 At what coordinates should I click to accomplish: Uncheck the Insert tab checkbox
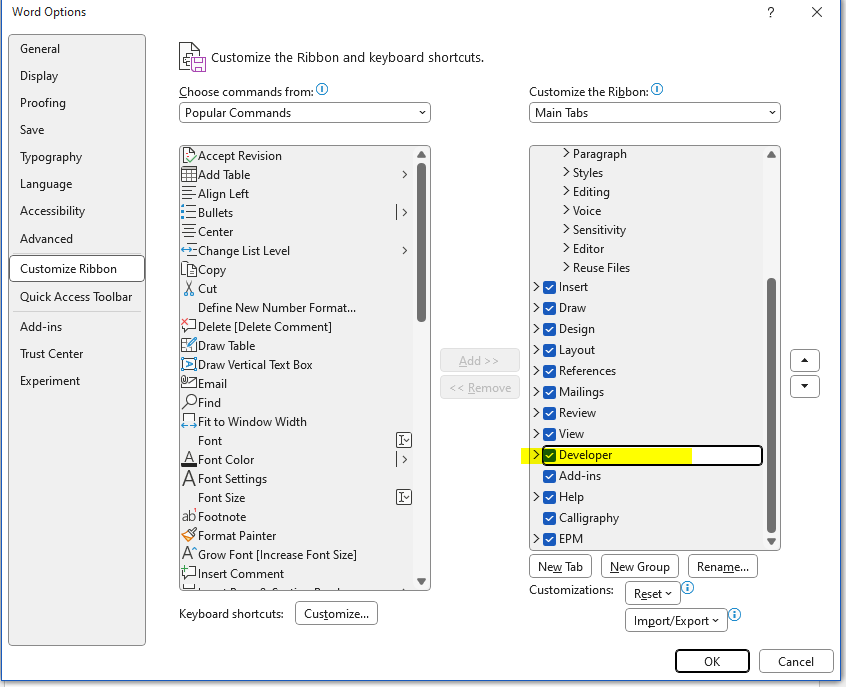549,287
